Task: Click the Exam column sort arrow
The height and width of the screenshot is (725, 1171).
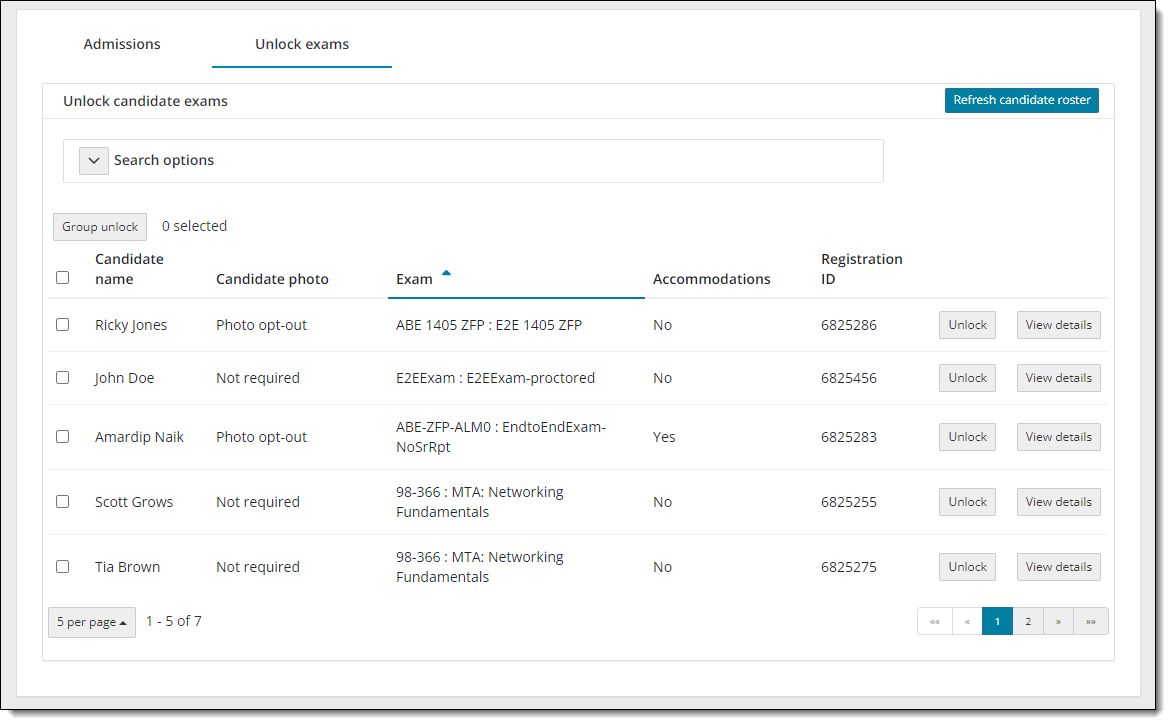Action: click(446, 273)
